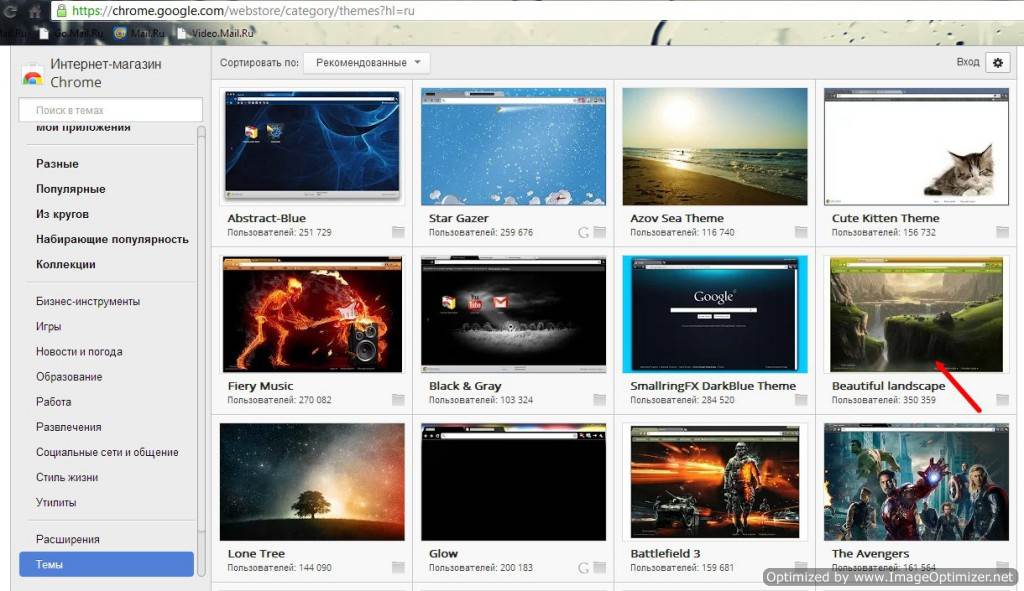Select the Образование category
Screen dimensions: 1024x591
click(69, 377)
